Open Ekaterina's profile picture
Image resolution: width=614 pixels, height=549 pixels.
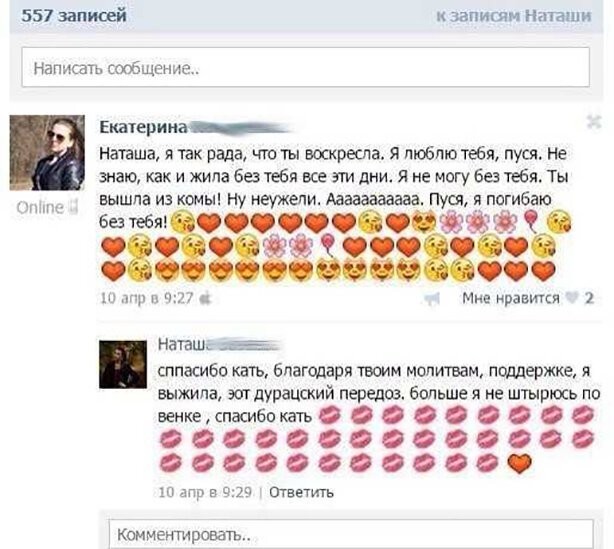tap(47, 153)
